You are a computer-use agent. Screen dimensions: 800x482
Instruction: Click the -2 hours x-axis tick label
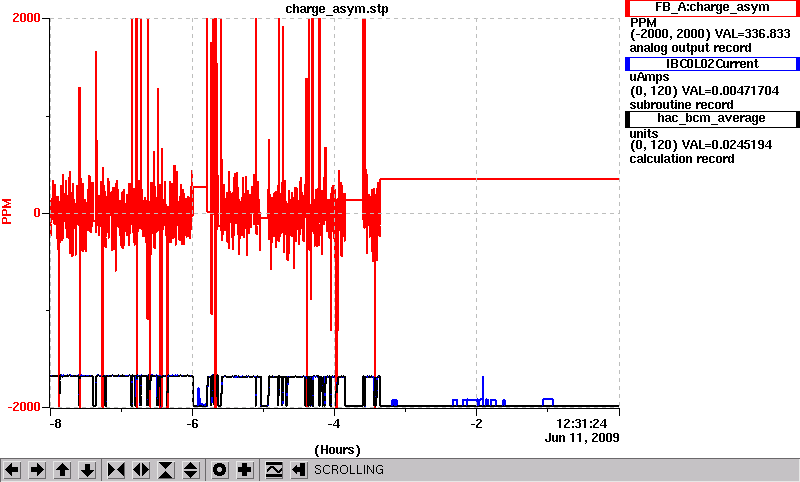[476, 424]
